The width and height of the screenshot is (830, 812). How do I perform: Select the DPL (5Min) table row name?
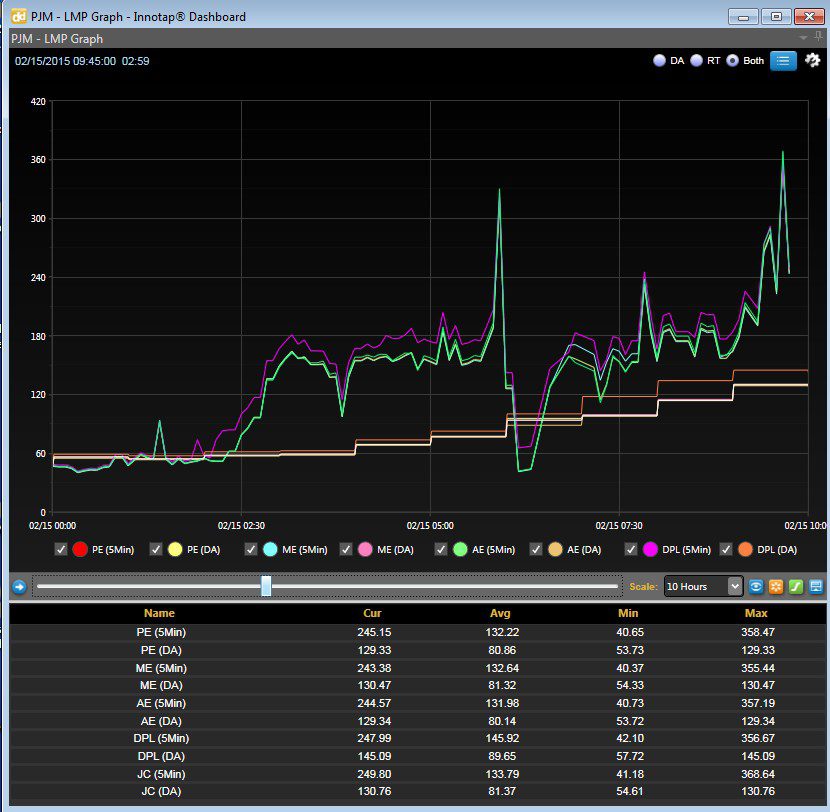(161, 738)
